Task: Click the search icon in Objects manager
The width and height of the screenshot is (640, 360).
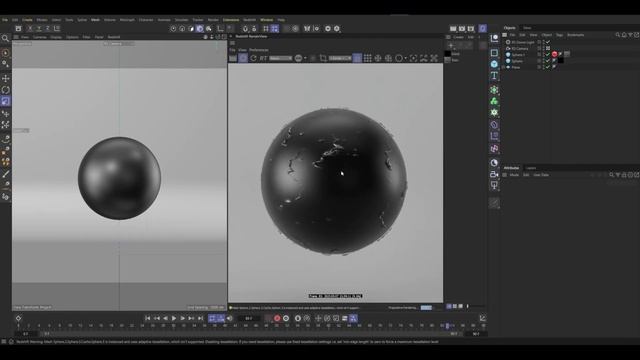Action: point(618,35)
